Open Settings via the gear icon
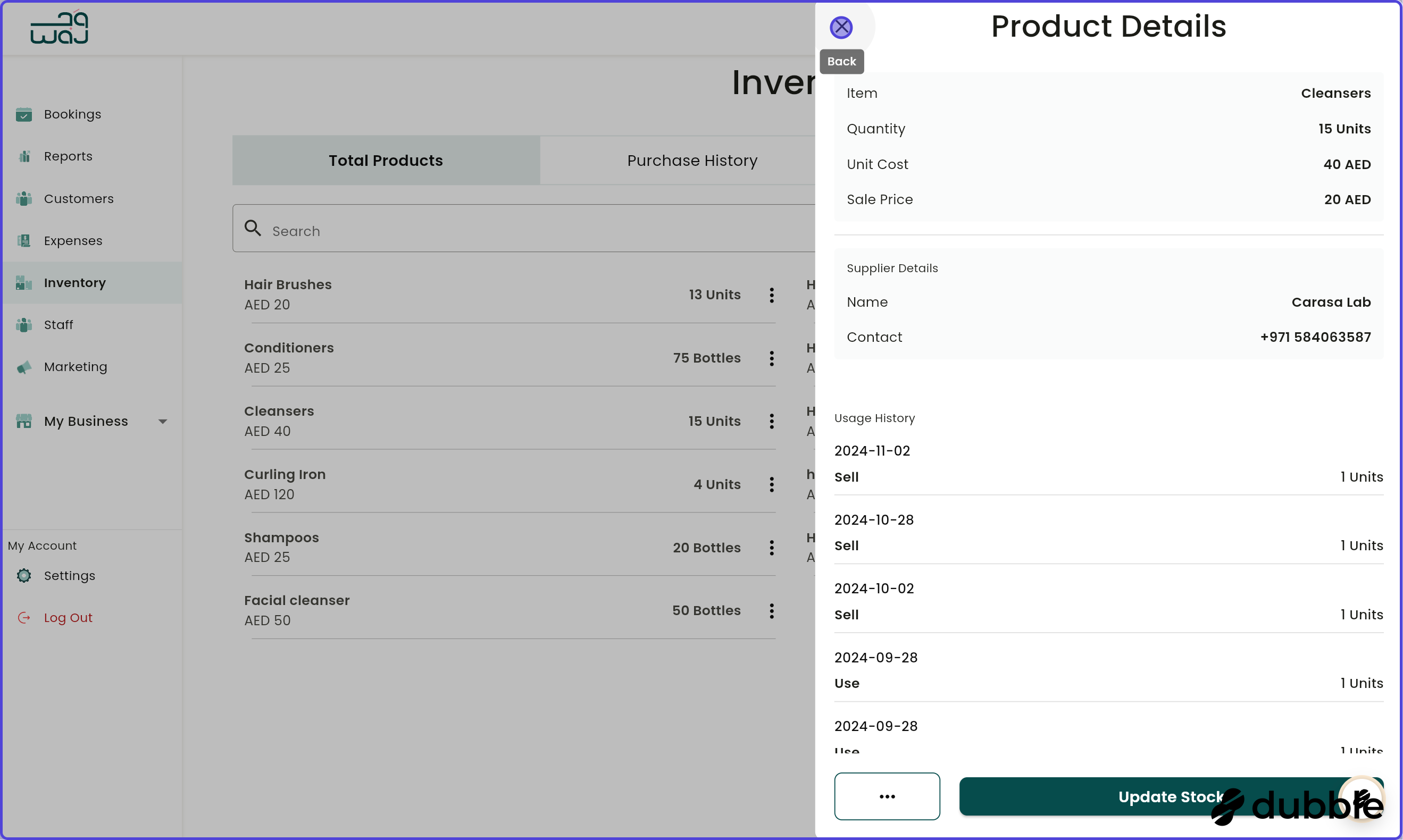 click(x=24, y=575)
